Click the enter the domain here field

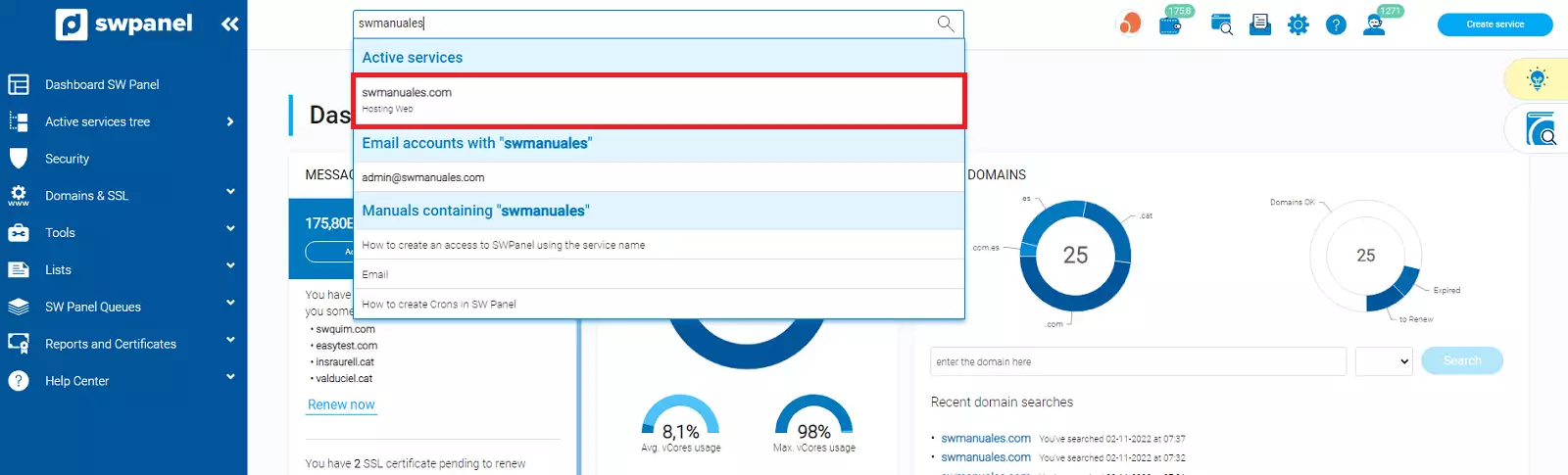1137,361
